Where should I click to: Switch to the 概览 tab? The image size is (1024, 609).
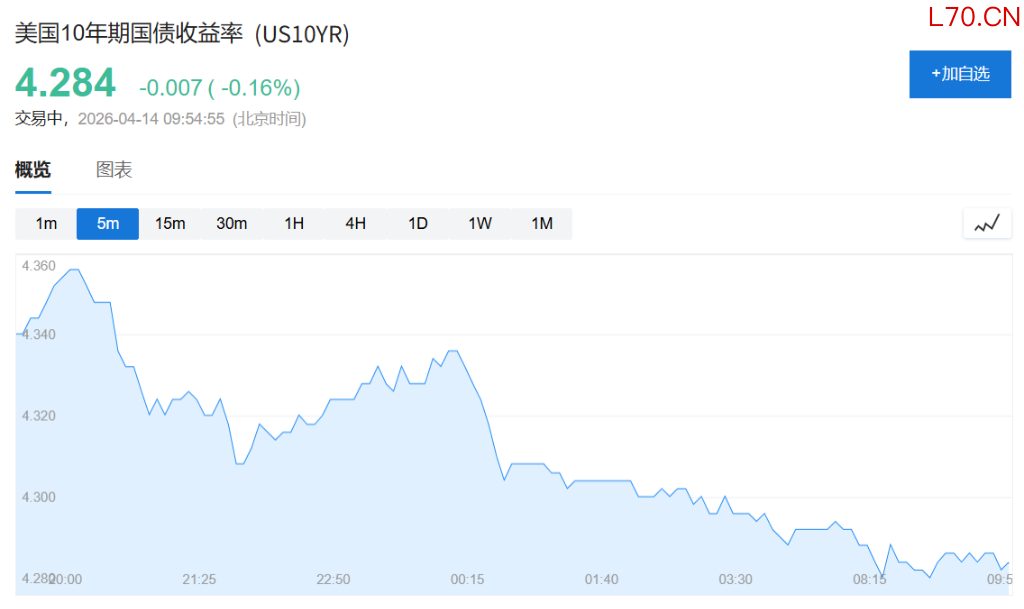[x=33, y=170]
